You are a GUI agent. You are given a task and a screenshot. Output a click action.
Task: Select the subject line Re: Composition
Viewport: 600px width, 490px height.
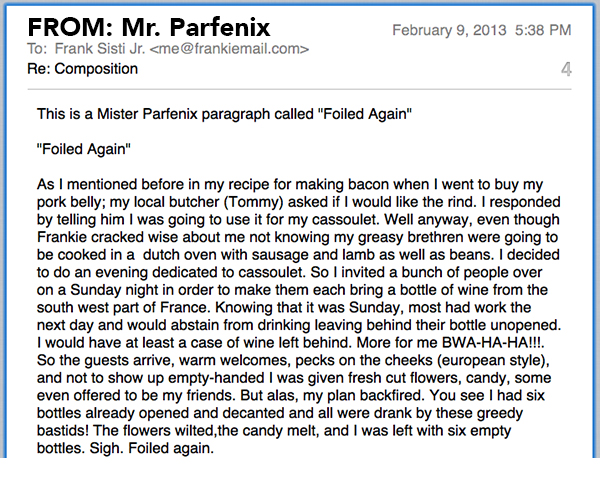point(82,69)
